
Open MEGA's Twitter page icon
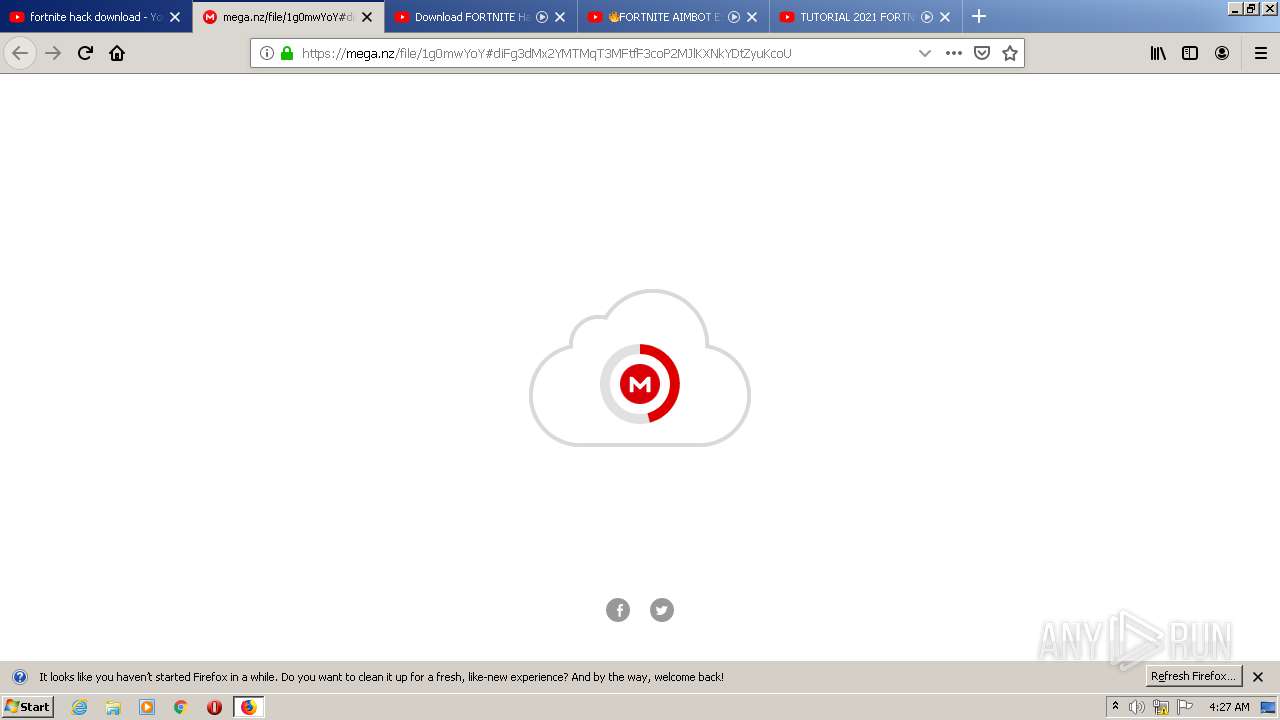662,610
